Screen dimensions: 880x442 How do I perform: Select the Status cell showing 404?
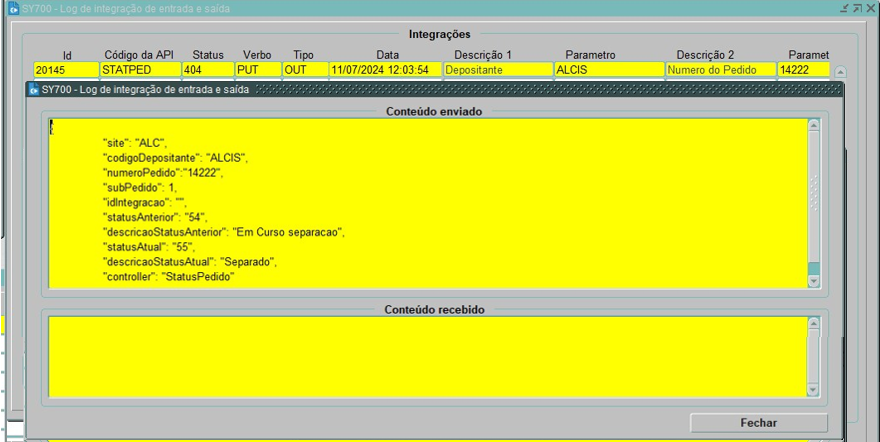pos(208,70)
